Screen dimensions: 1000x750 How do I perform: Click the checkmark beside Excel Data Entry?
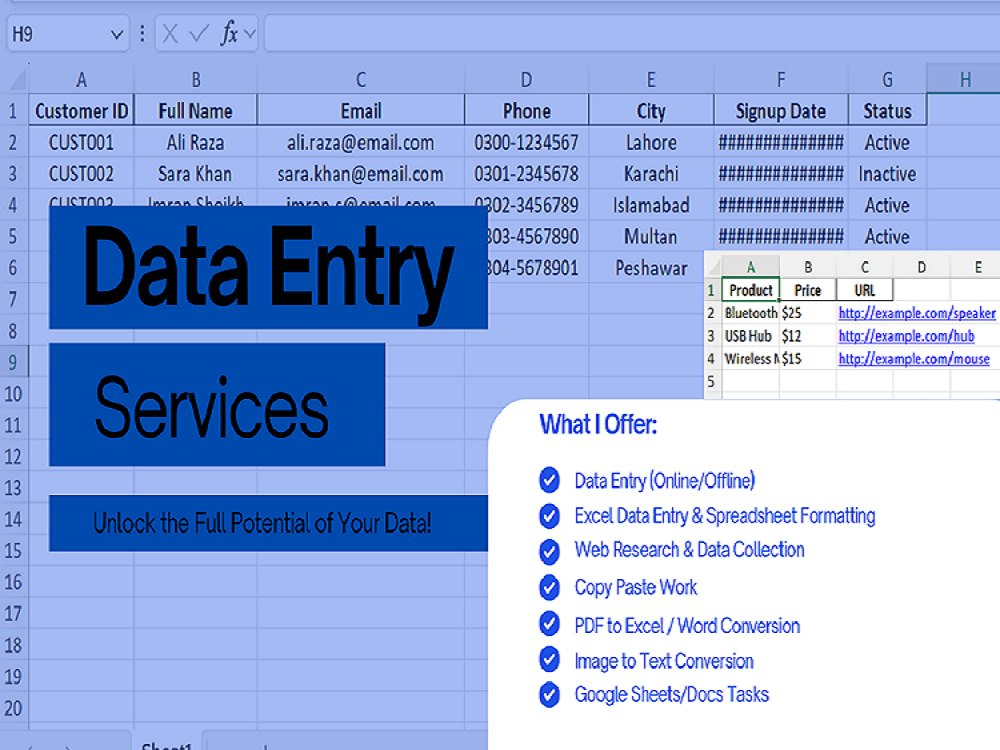pos(549,515)
